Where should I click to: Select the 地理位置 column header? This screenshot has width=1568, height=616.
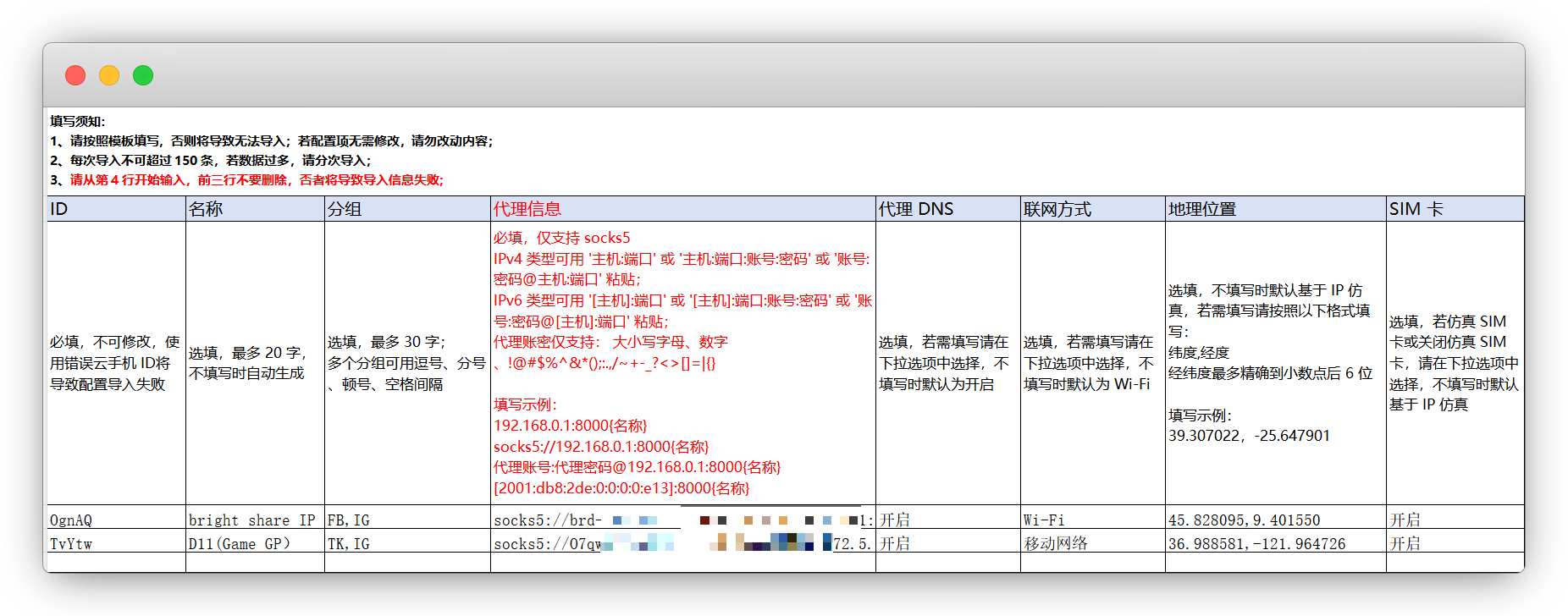(x=1276, y=209)
